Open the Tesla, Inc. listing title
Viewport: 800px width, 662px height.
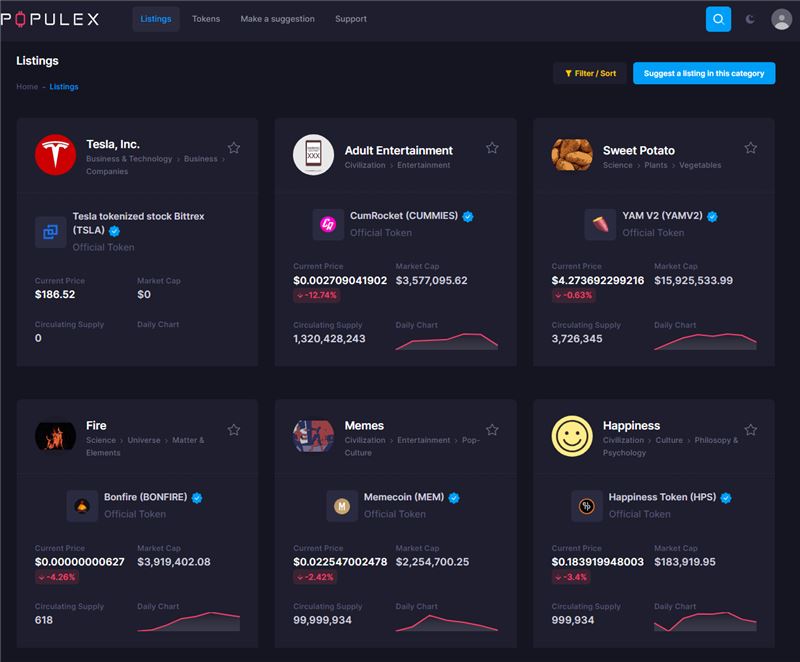point(113,144)
